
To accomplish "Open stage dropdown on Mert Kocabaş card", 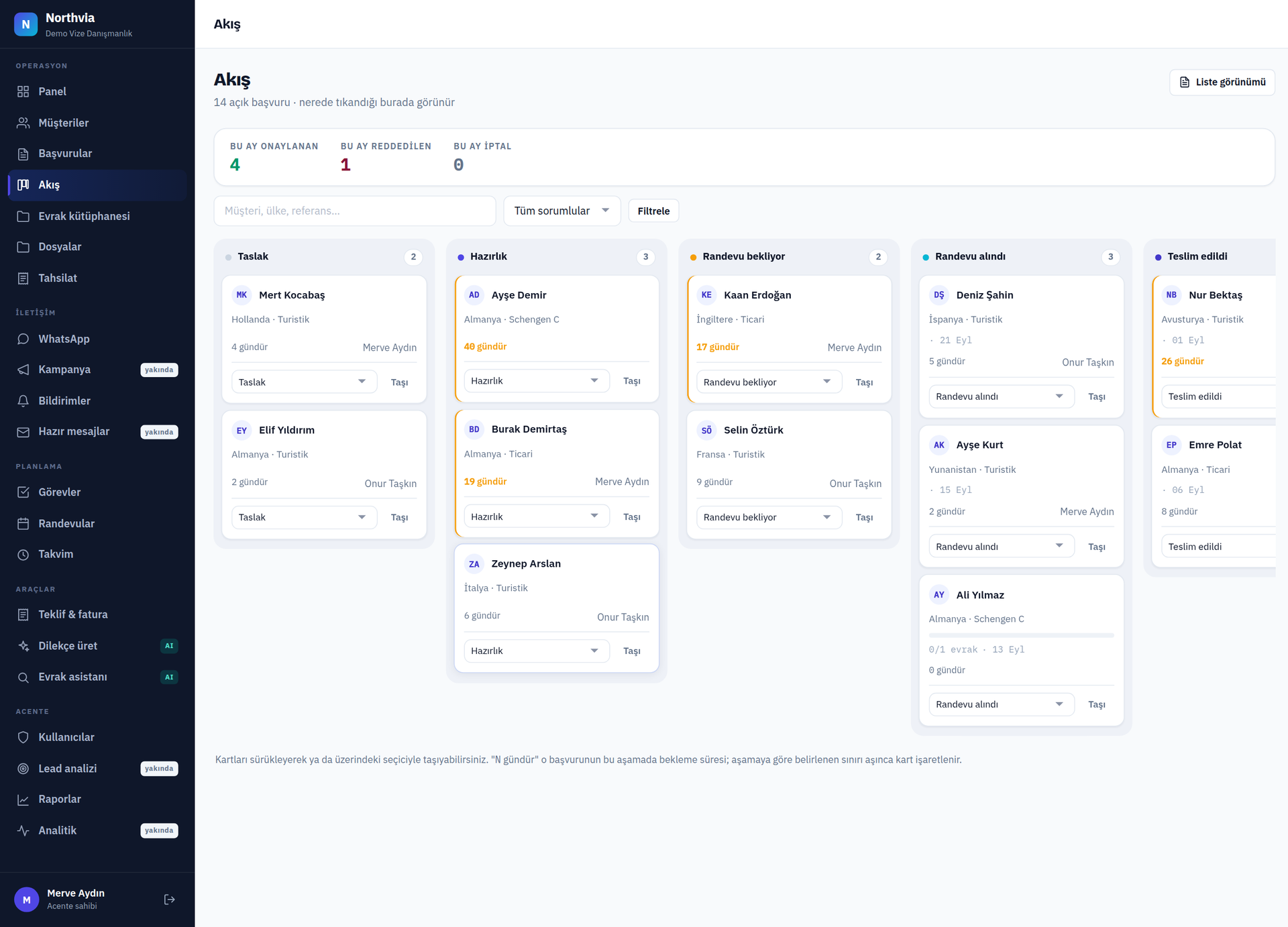I will point(305,382).
